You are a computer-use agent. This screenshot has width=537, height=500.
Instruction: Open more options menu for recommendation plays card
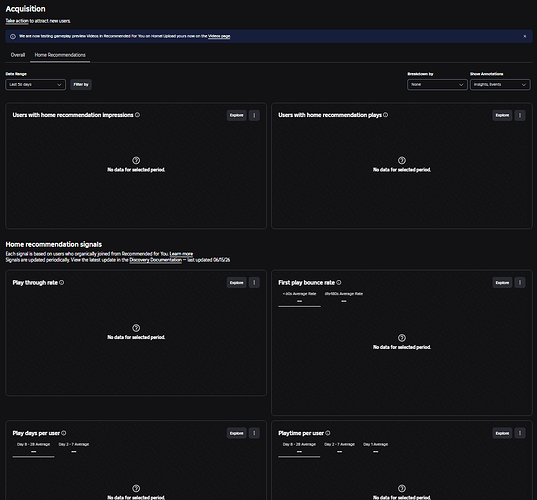pyautogui.click(x=520, y=115)
